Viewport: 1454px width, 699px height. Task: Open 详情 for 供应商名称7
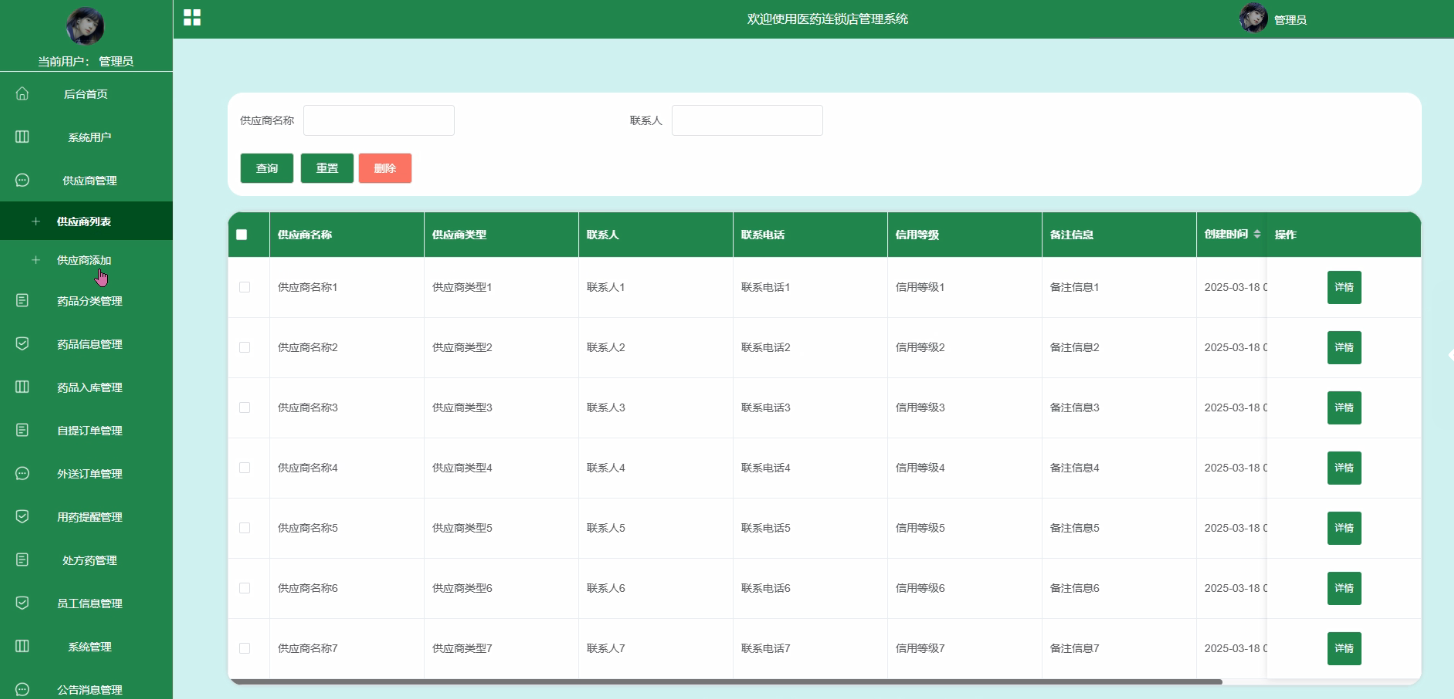click(x=1344, y=648)
